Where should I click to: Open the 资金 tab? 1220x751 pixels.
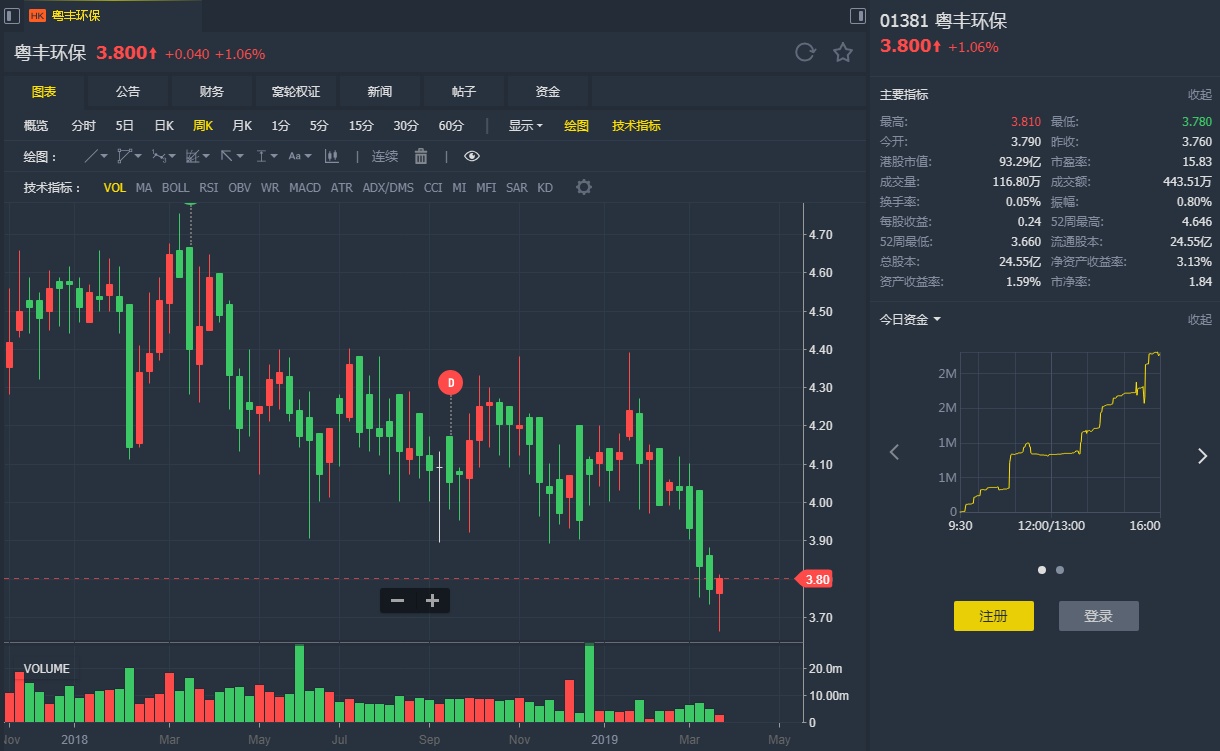(x=548, y=91)
